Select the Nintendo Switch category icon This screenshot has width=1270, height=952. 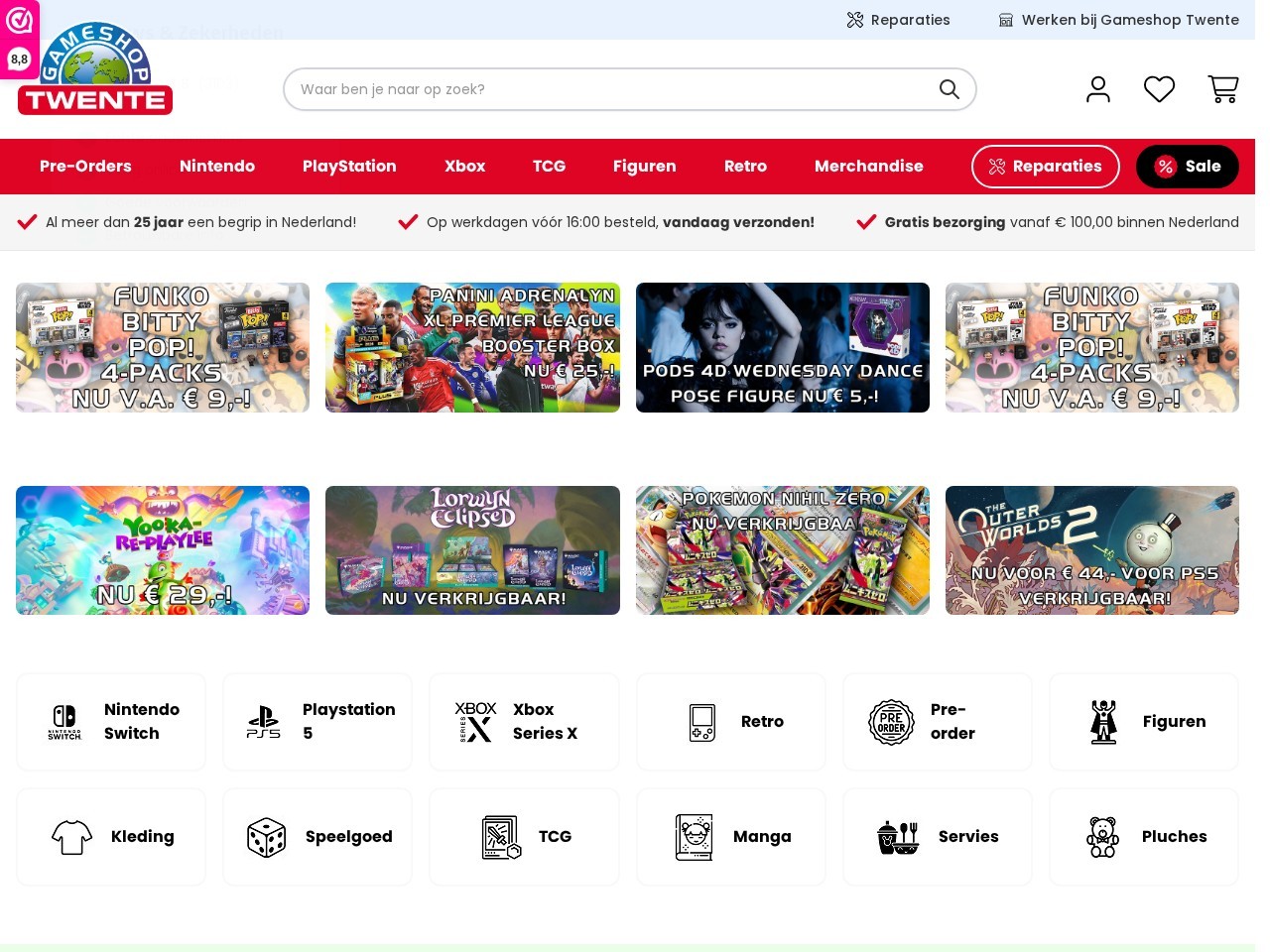pyautogui.click(x=64, y=722)
